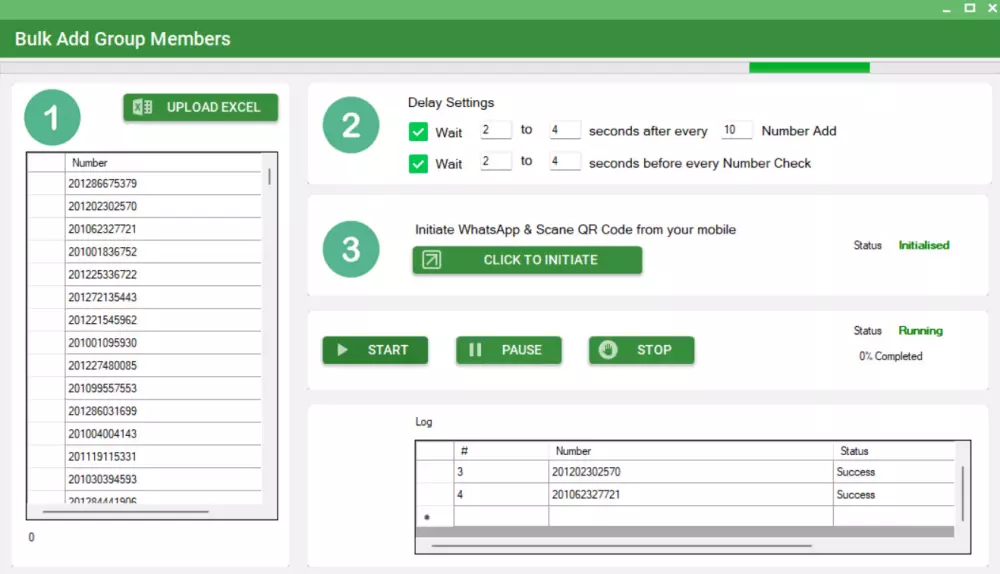The width and height of the screenshot is (1000, 574).
Task: Select number 201221545962 row
Action: click(163, 320)
